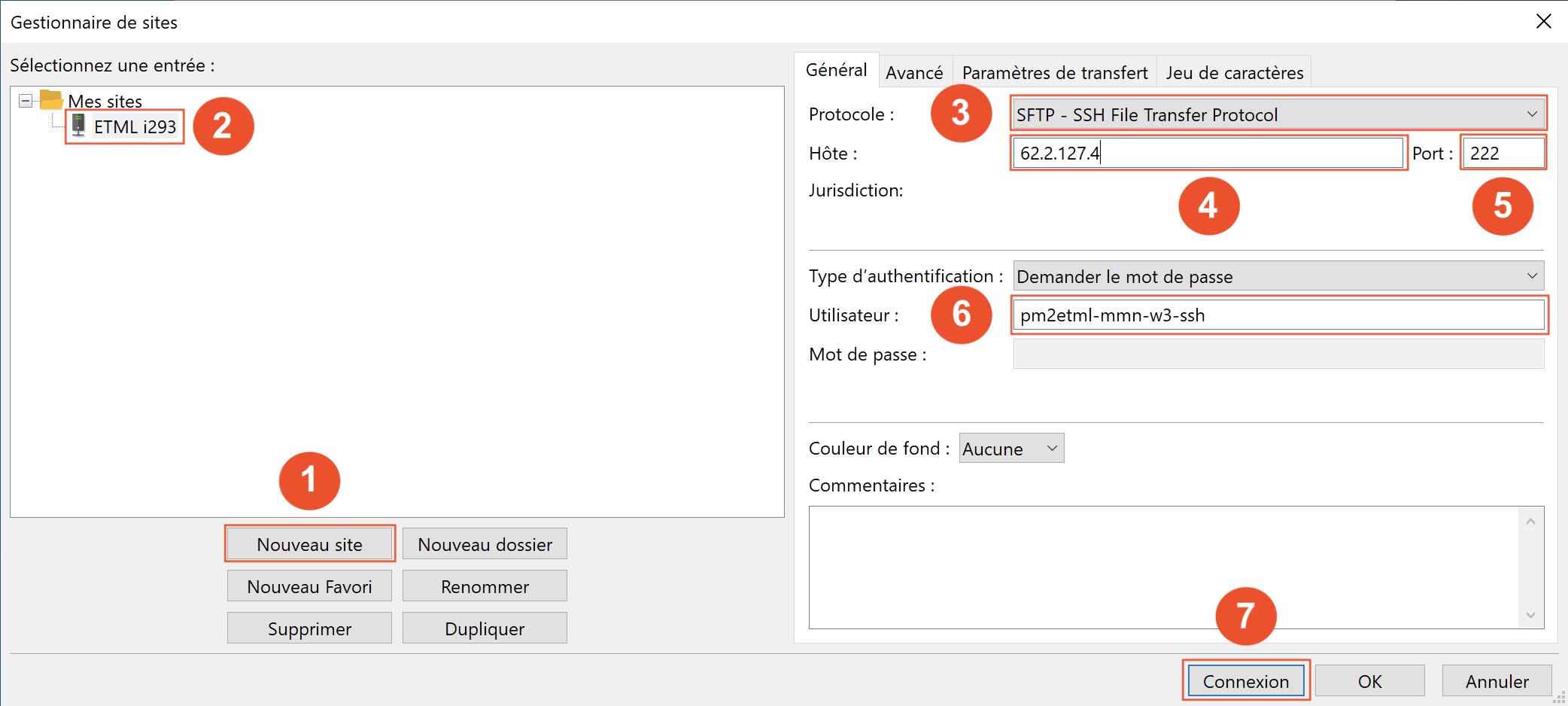This screenshot has height=706, width=1568.
Task: Click the Nouveau dossier button
Action: click(485, 544)
